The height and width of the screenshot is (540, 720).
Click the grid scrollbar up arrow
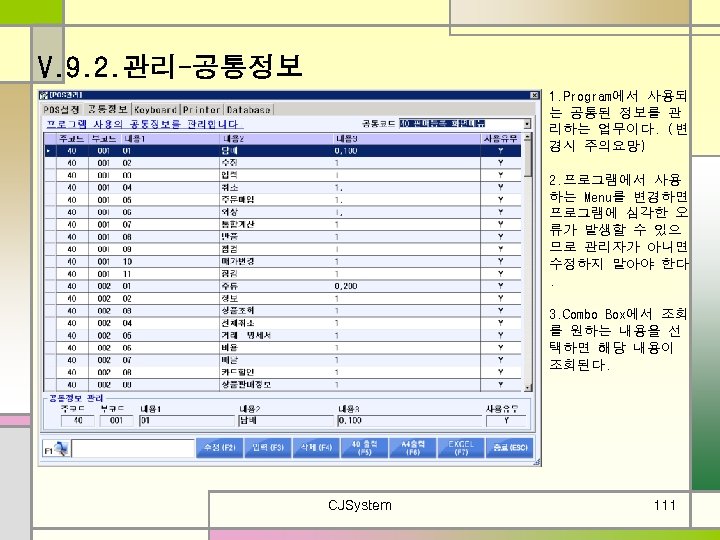click(x=528, y=137)
